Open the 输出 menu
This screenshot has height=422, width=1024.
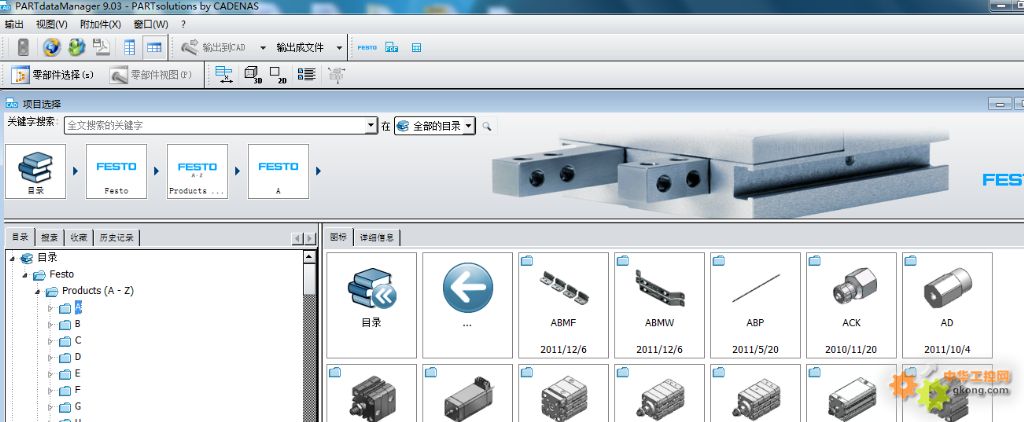pos(14,24)
